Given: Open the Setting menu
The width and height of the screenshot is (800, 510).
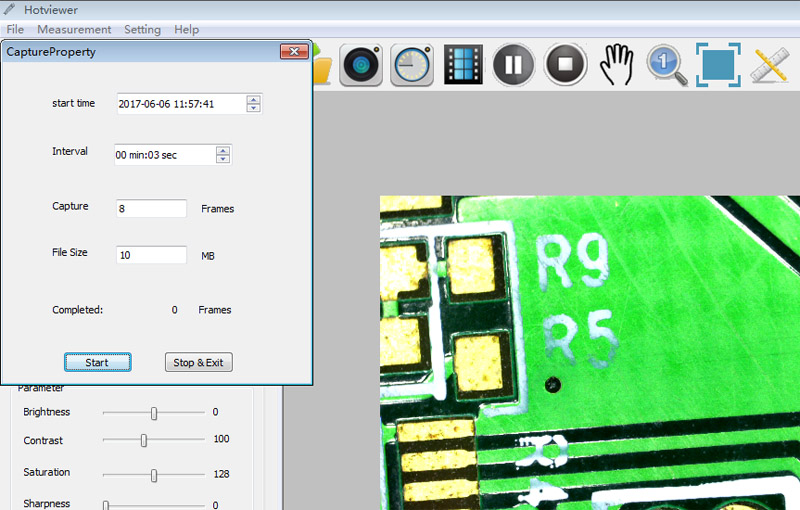Looking at the screenshot, I should click(142, 30).
